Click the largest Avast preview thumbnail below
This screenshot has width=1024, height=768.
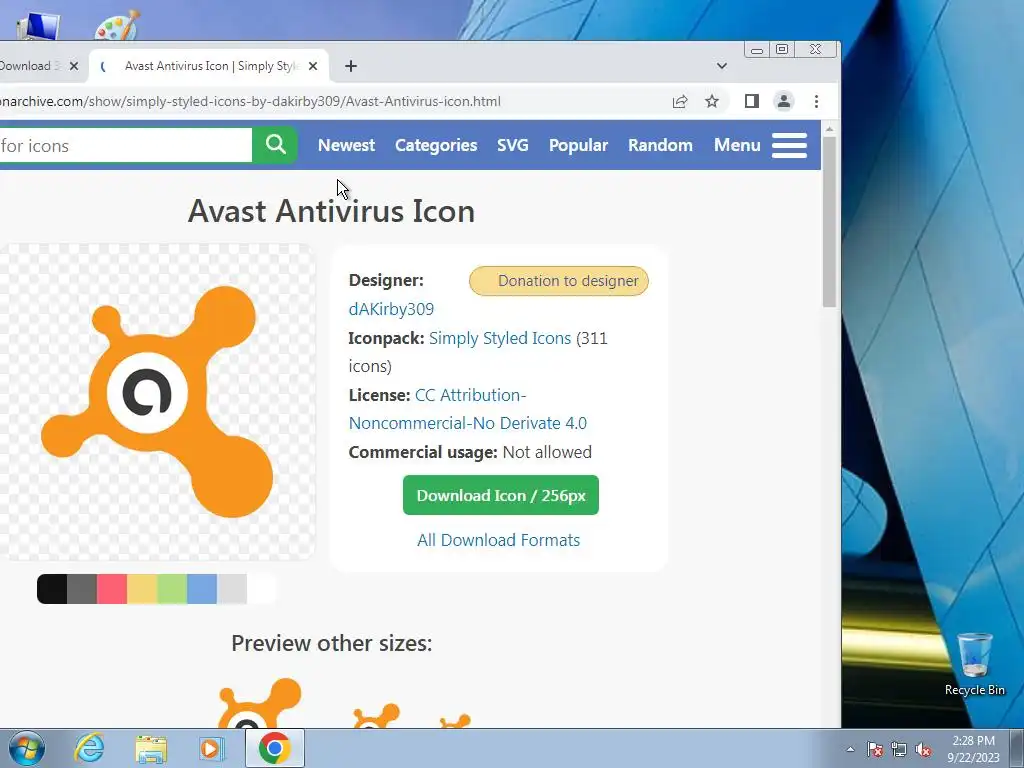click(x=259, y=703)
